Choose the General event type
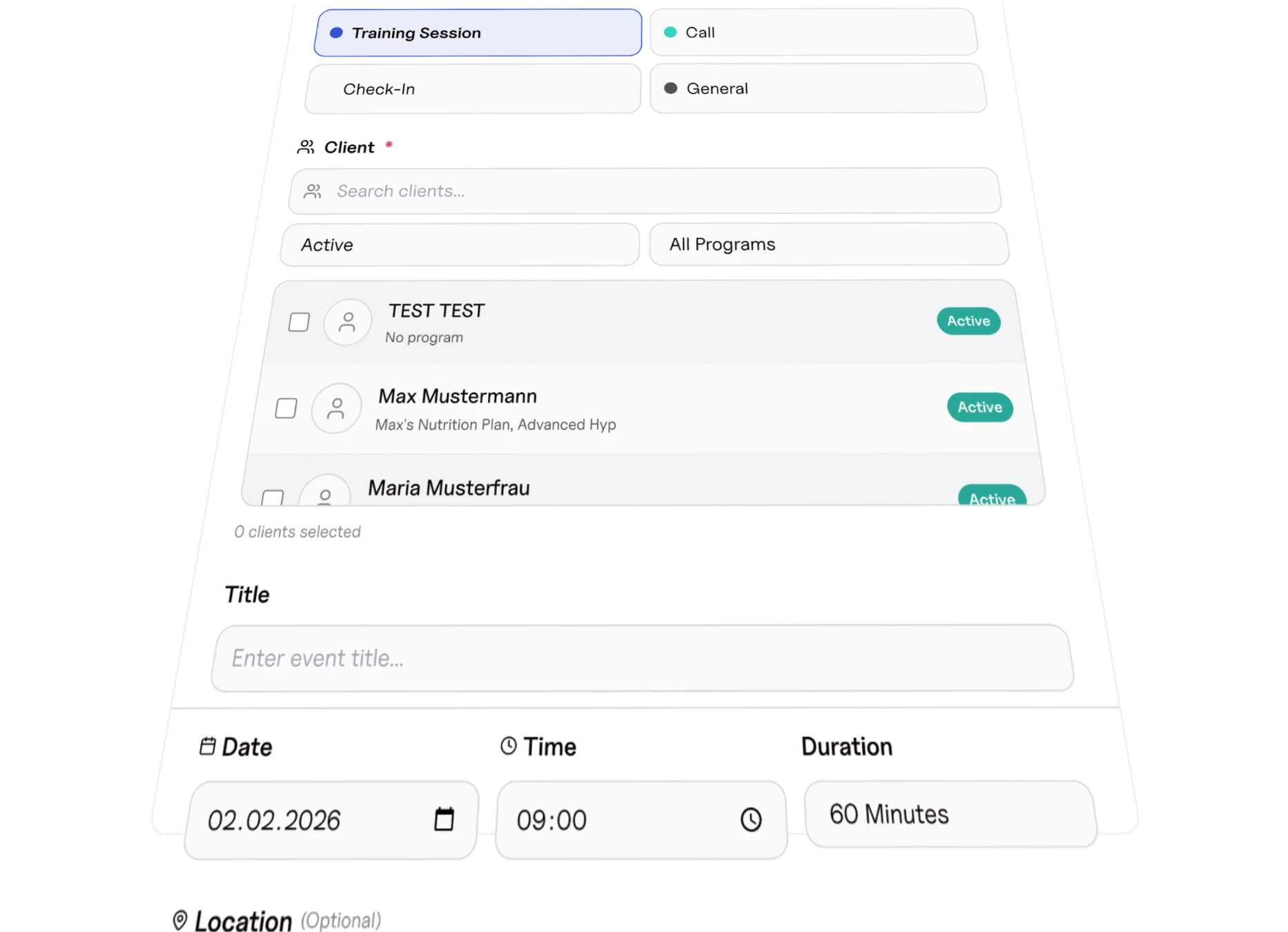Screen dimensions: 1288x932 pyautogui.click(x=817, y=88)
